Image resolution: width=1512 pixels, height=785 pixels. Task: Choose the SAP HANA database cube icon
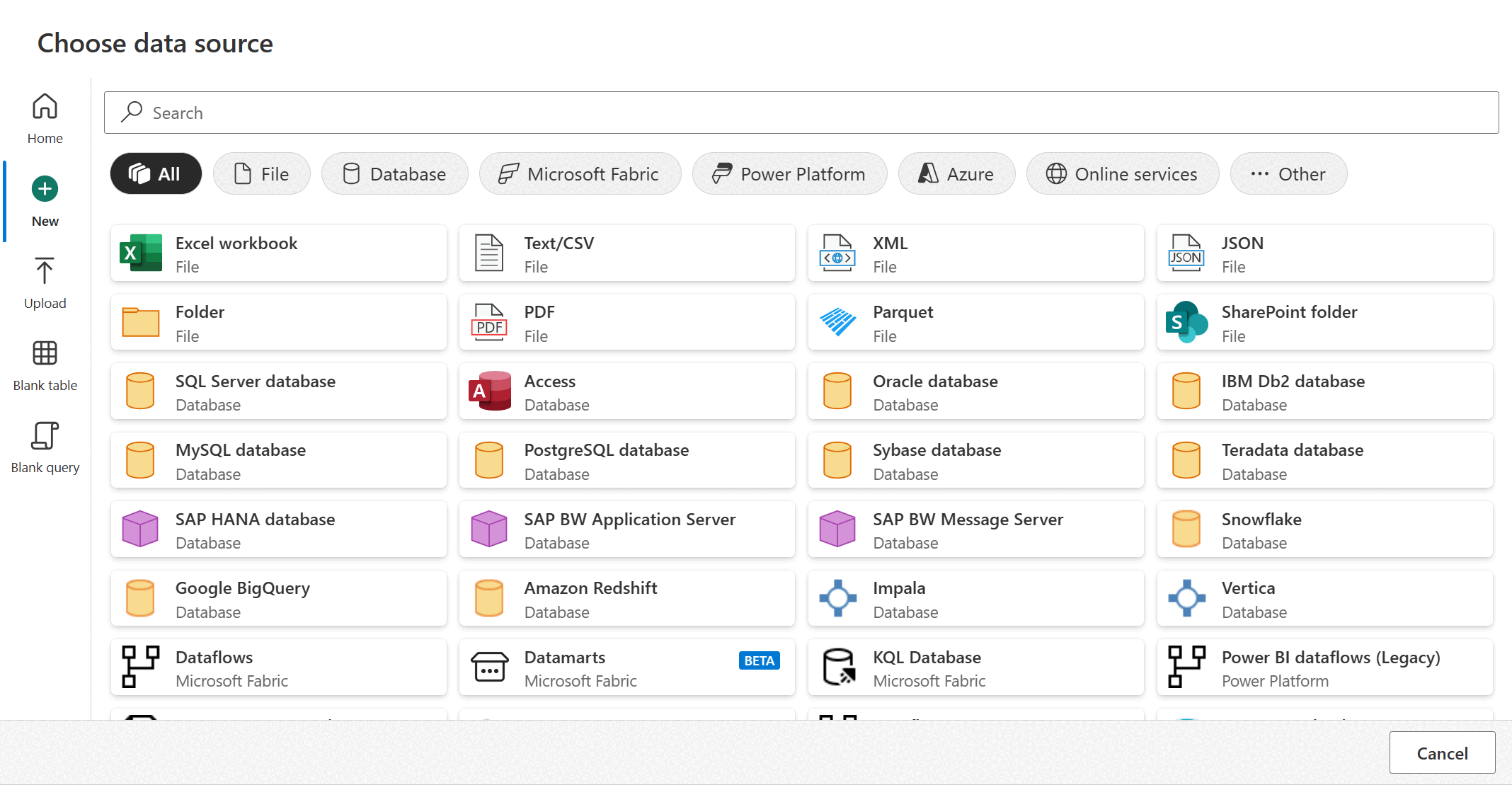pyautogui.click(x=140, y=529)
